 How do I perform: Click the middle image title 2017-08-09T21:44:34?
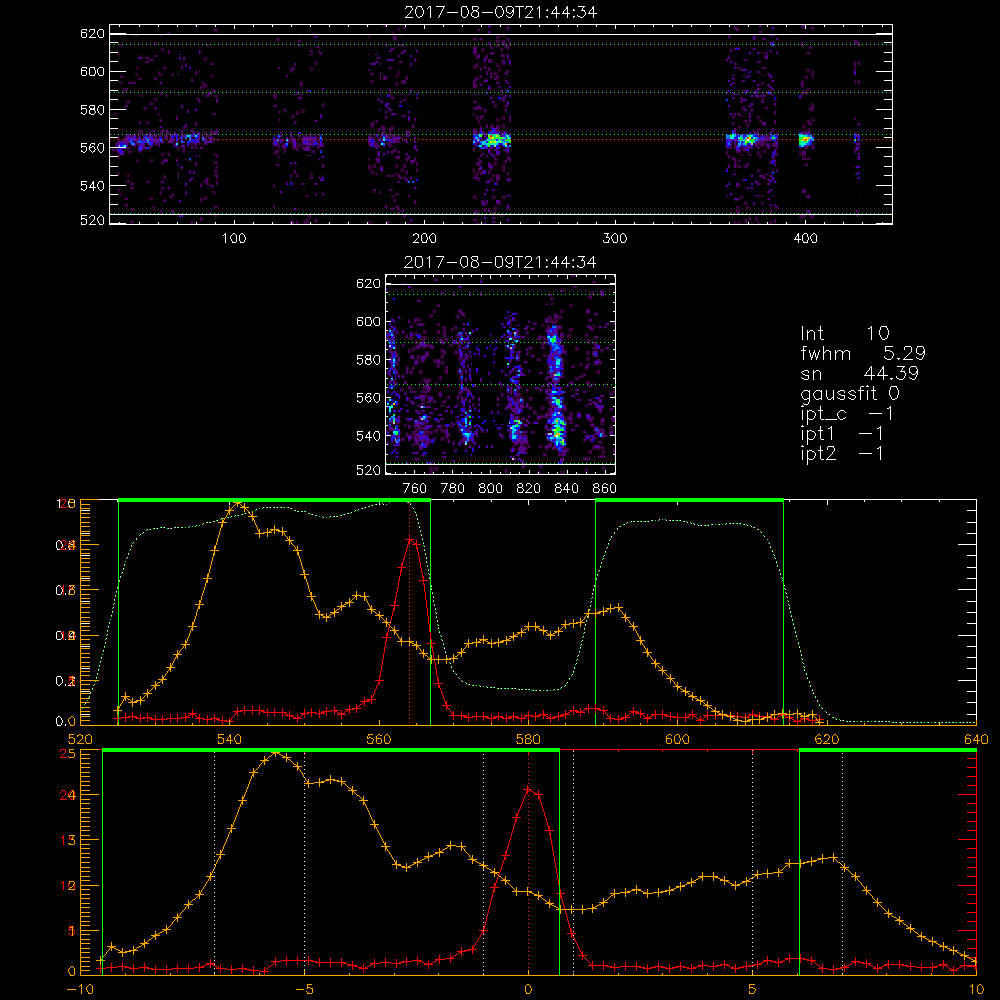click(x=500, y=262)
